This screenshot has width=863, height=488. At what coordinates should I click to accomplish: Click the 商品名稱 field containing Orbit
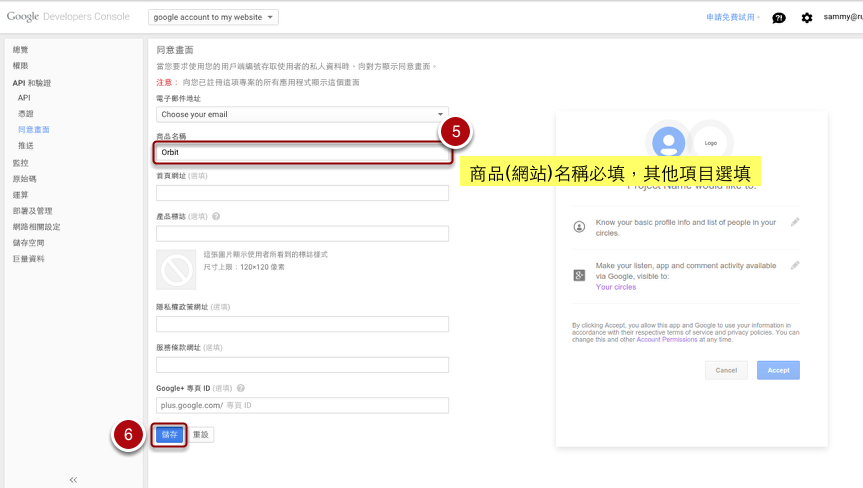(x=302, y=152)
